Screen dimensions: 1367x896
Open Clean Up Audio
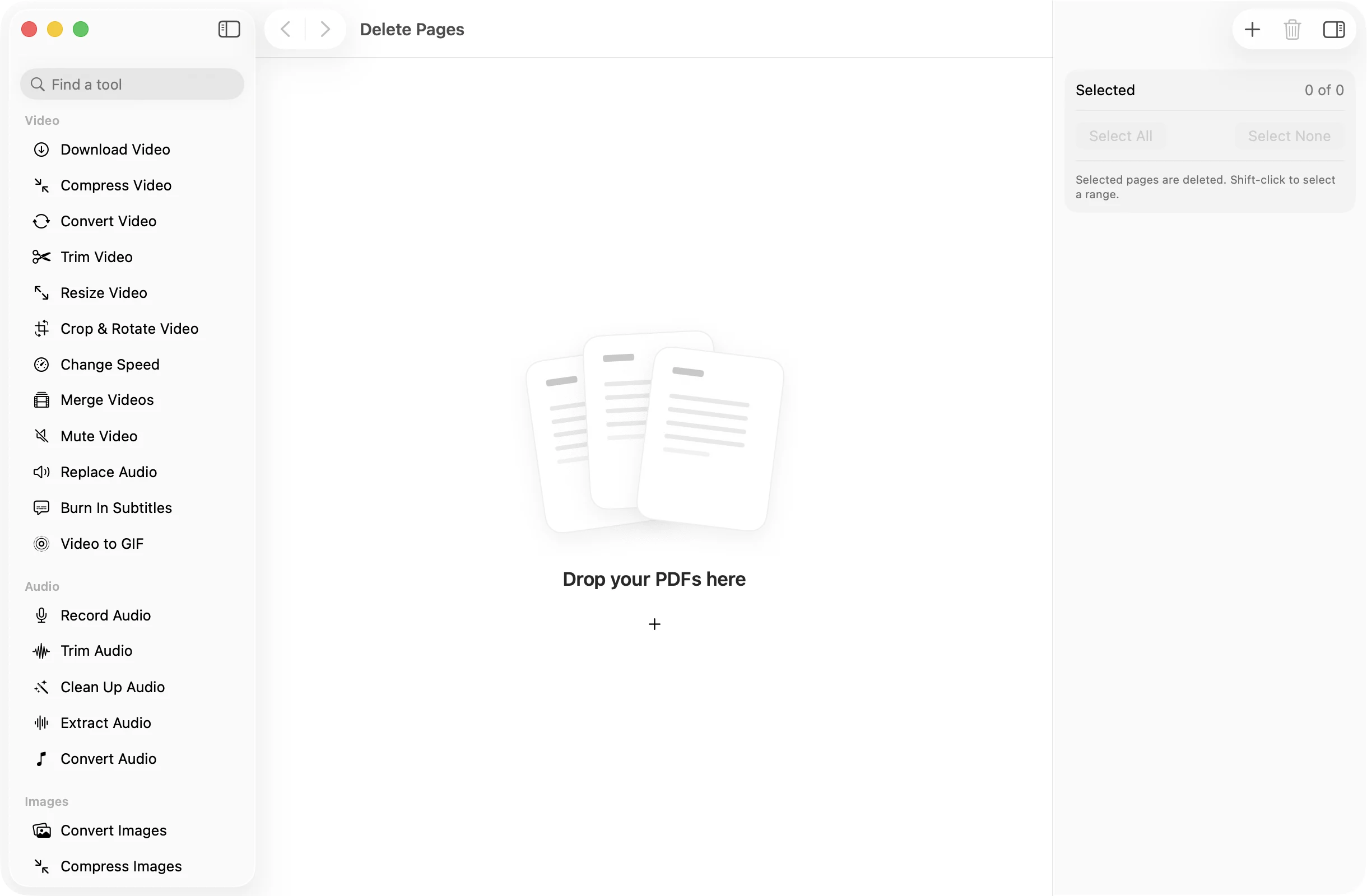coord(132,687)
